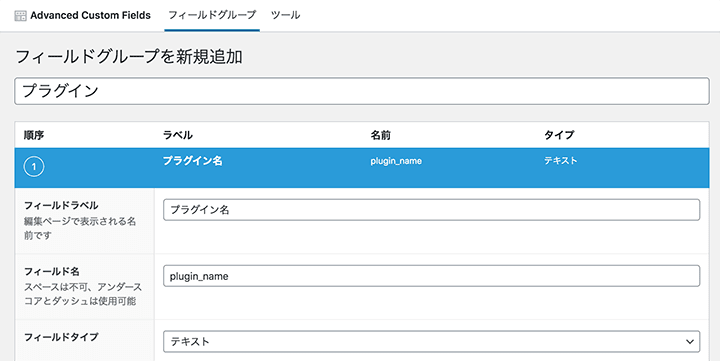Click the プラグイン名 label in the blue row
The width and height of the screenshot is (720, 361).
pos(192,161)
